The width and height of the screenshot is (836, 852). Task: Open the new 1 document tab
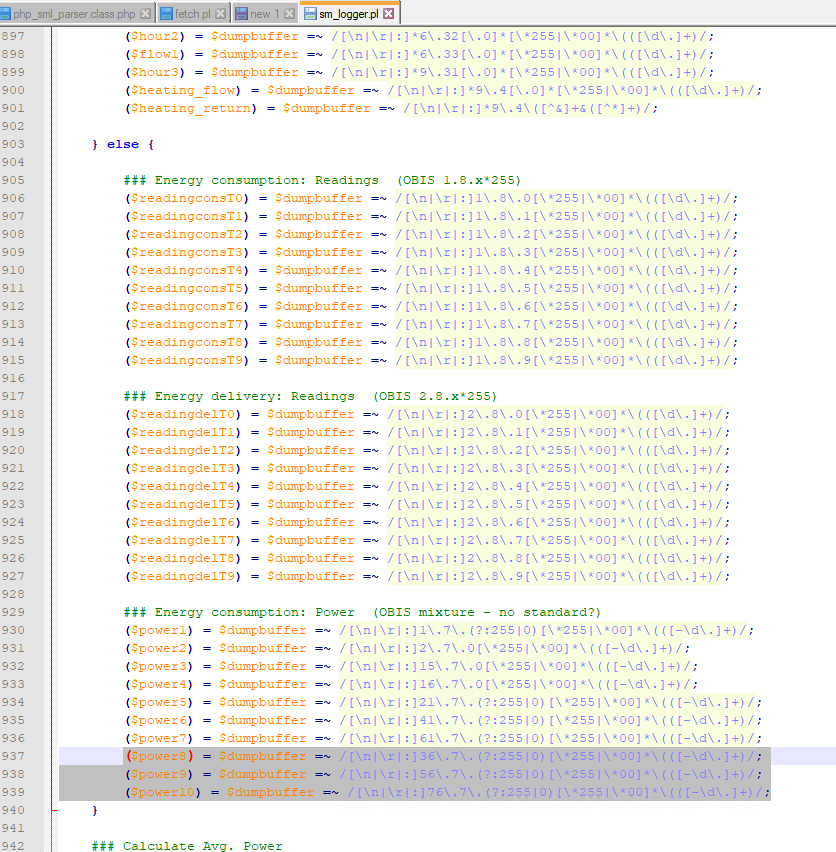coord(265,14)
